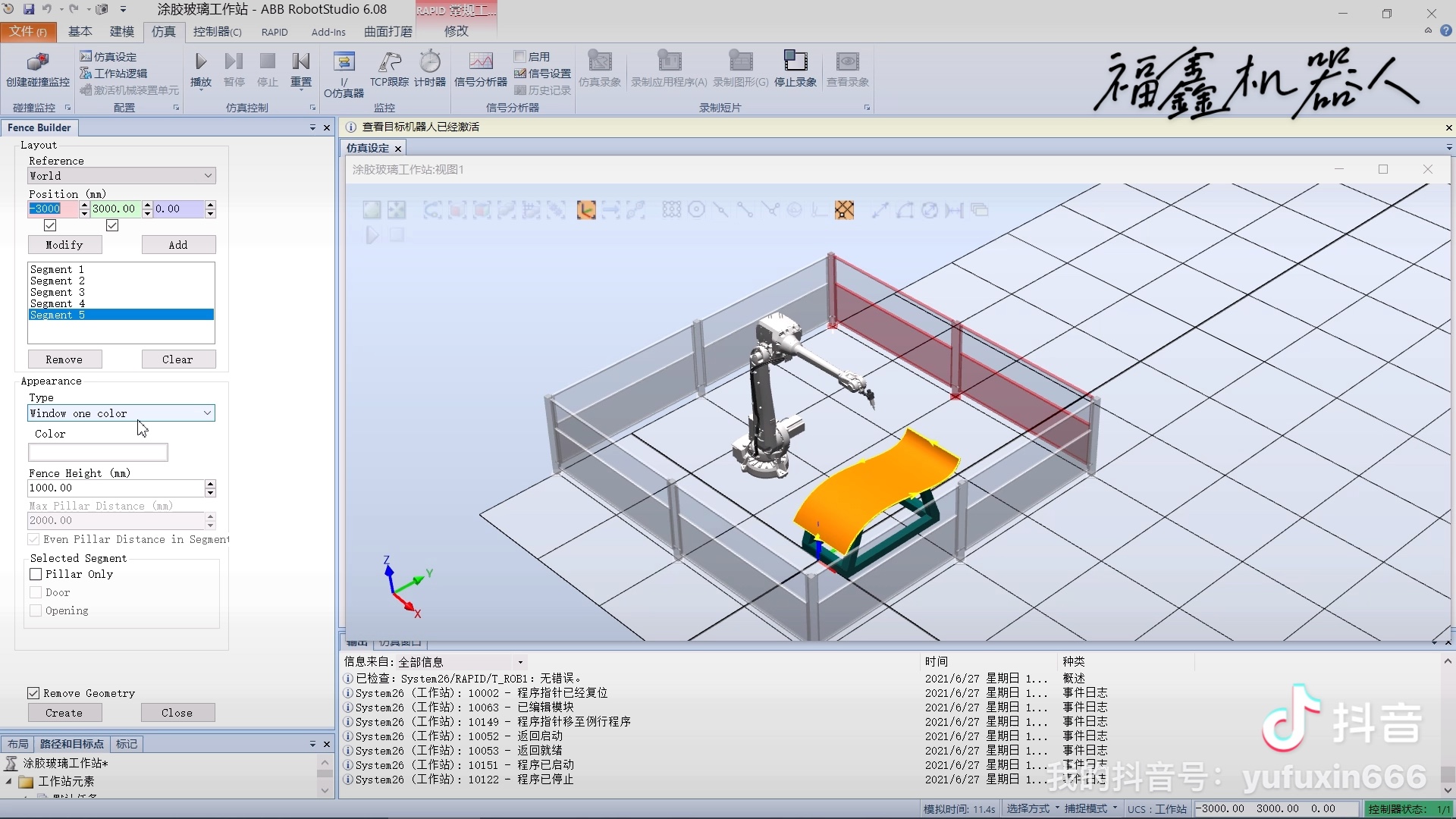Toggle the checkbox under Y position field
1456x819 pixels.
112,225
